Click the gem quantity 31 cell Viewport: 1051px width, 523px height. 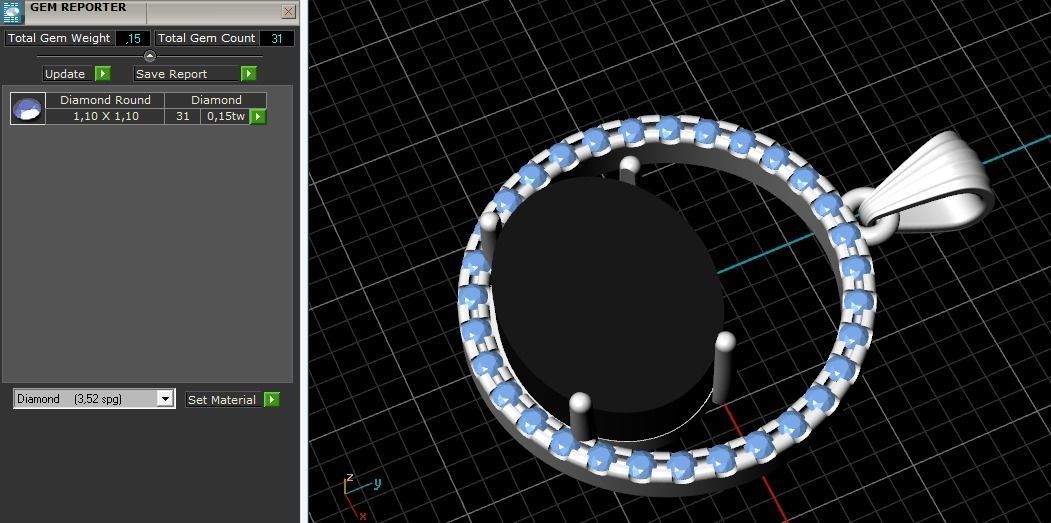point(182,116)
